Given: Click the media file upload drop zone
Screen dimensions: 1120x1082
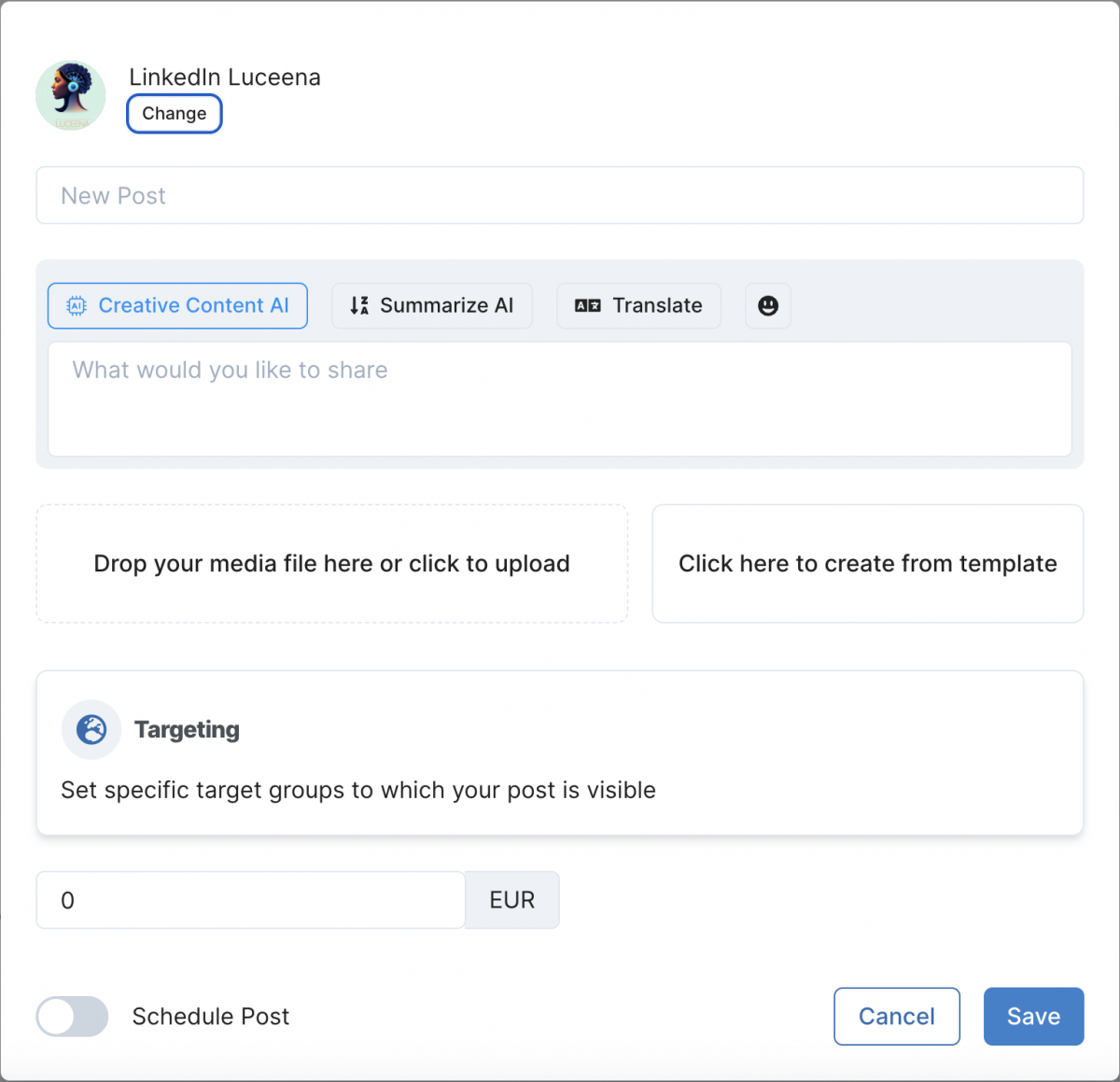Looking at the screenshot, I should tap(332, 564).
